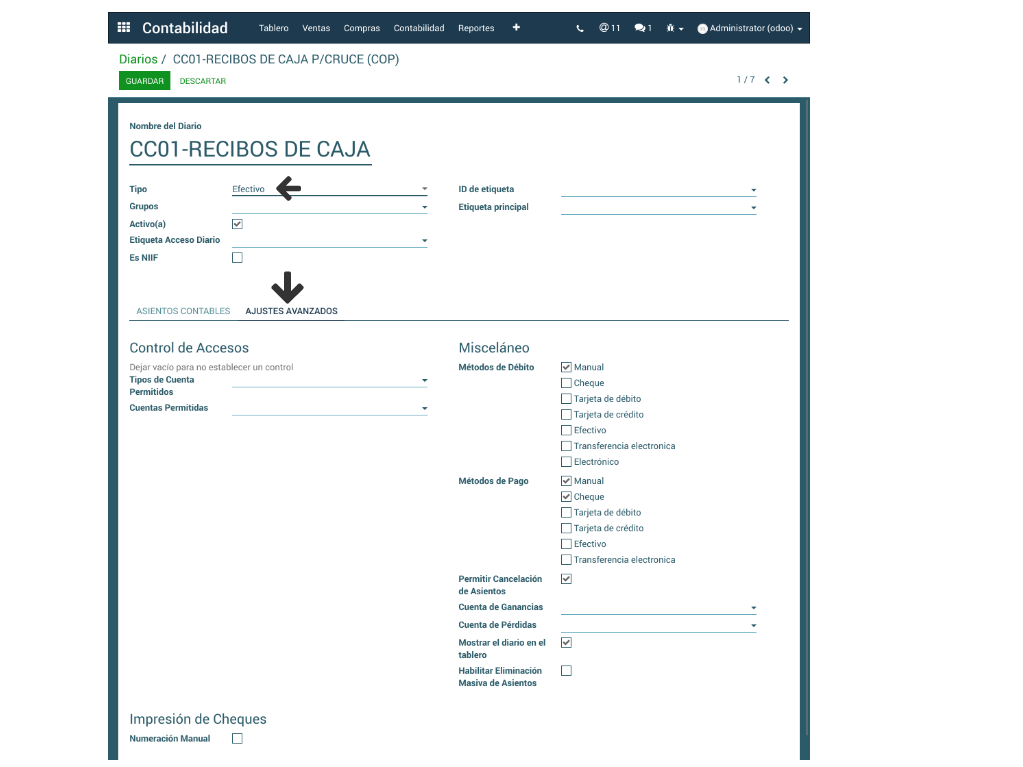Switch to Asientos Contables tab

point(183,311)
